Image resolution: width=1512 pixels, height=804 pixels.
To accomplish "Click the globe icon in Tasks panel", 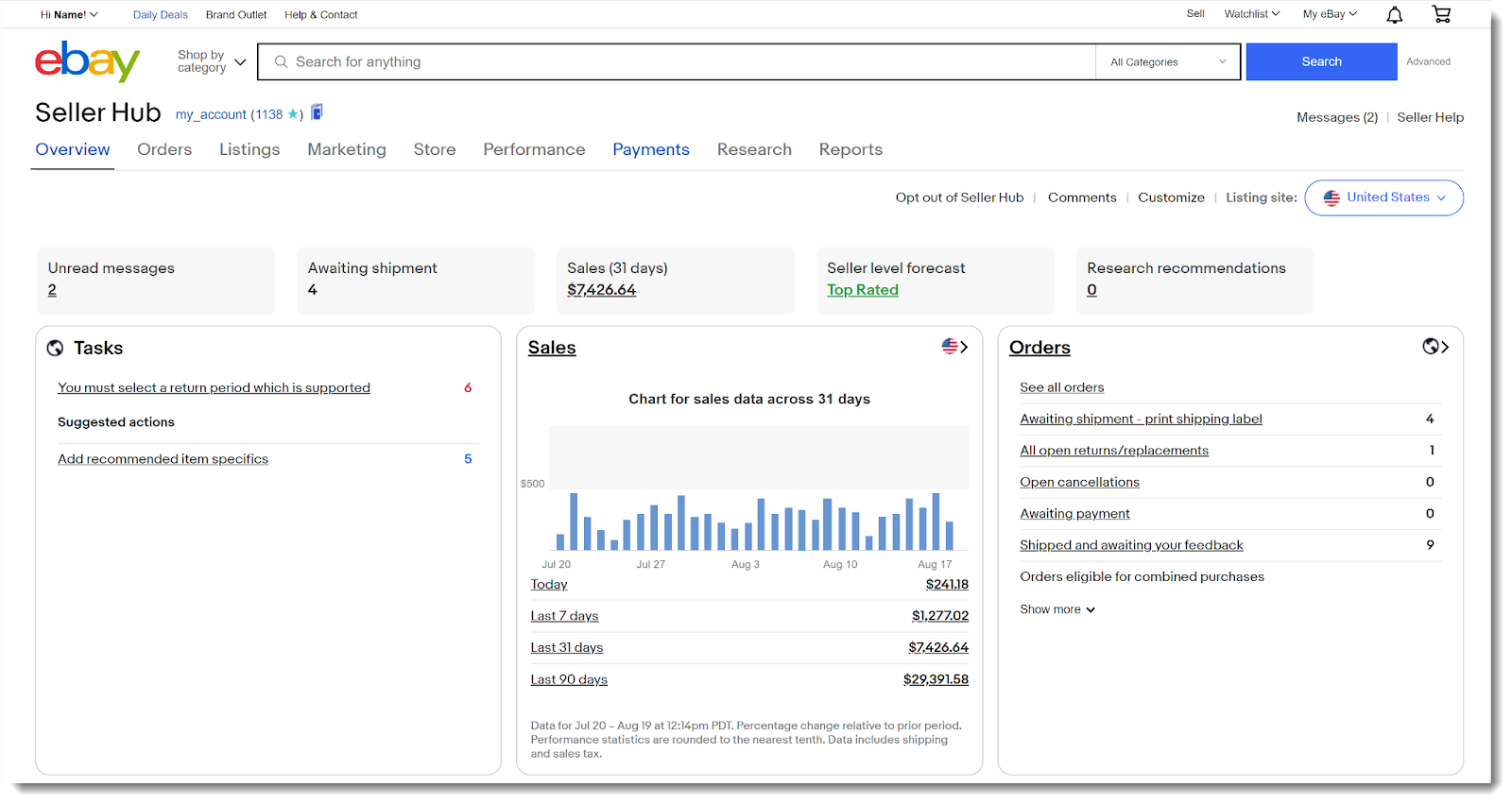I will 55,348.
